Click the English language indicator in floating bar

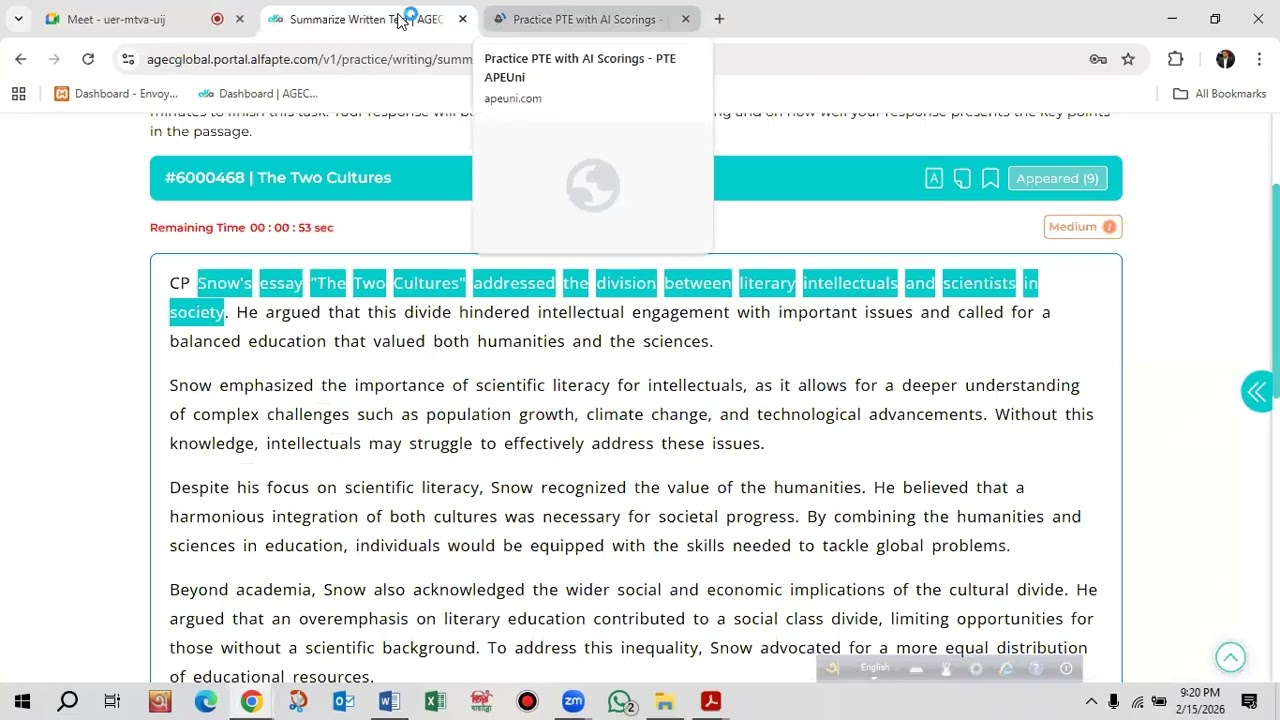tap(874, 668)
